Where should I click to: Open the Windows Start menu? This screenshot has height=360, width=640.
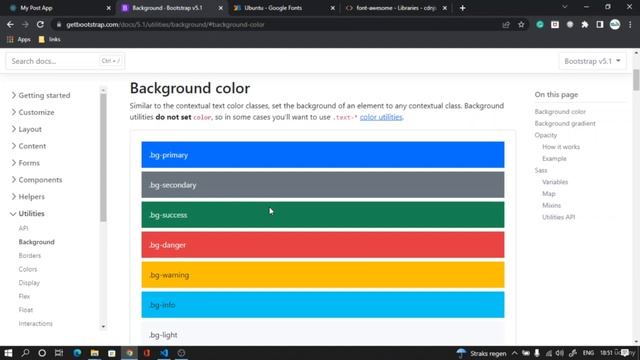click(x=8, y=353)
